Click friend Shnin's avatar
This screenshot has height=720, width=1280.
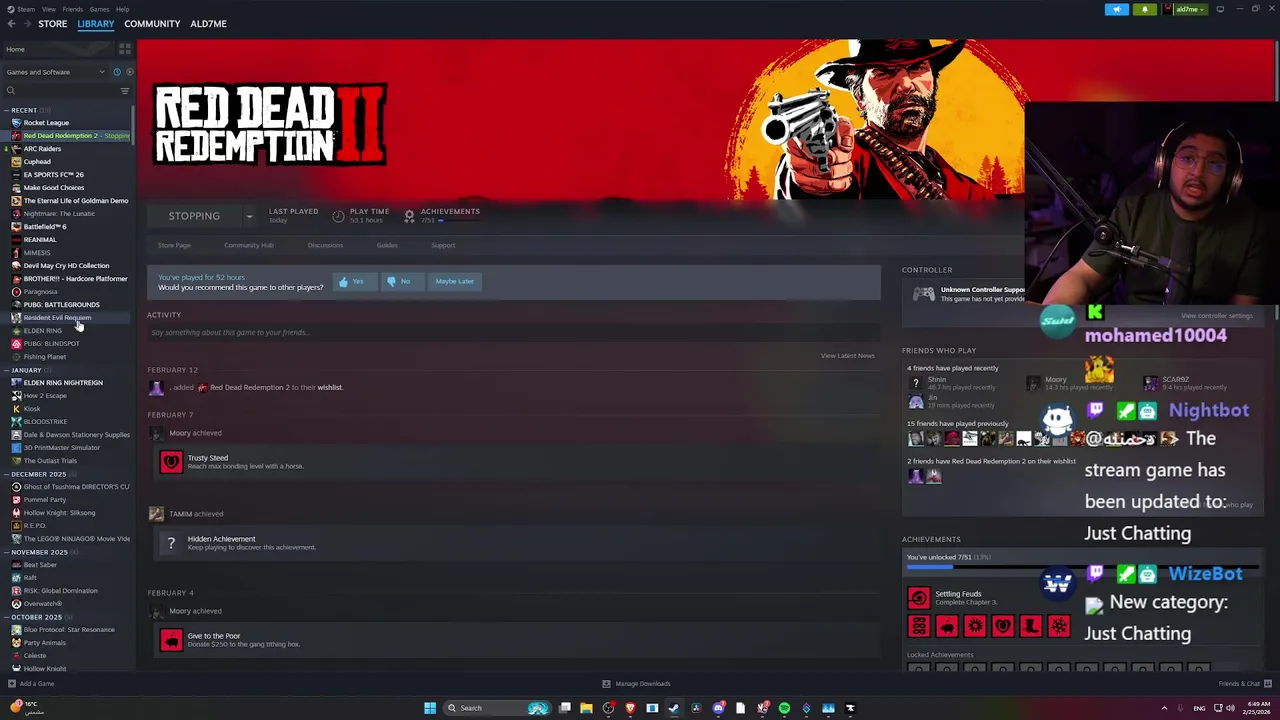[915, 383]
